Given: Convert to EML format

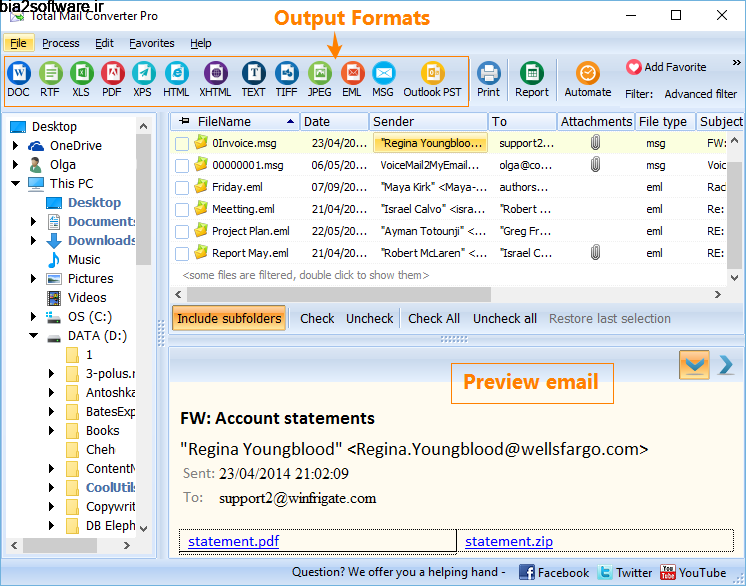Looking at the screenshot, I should (352, 79).
